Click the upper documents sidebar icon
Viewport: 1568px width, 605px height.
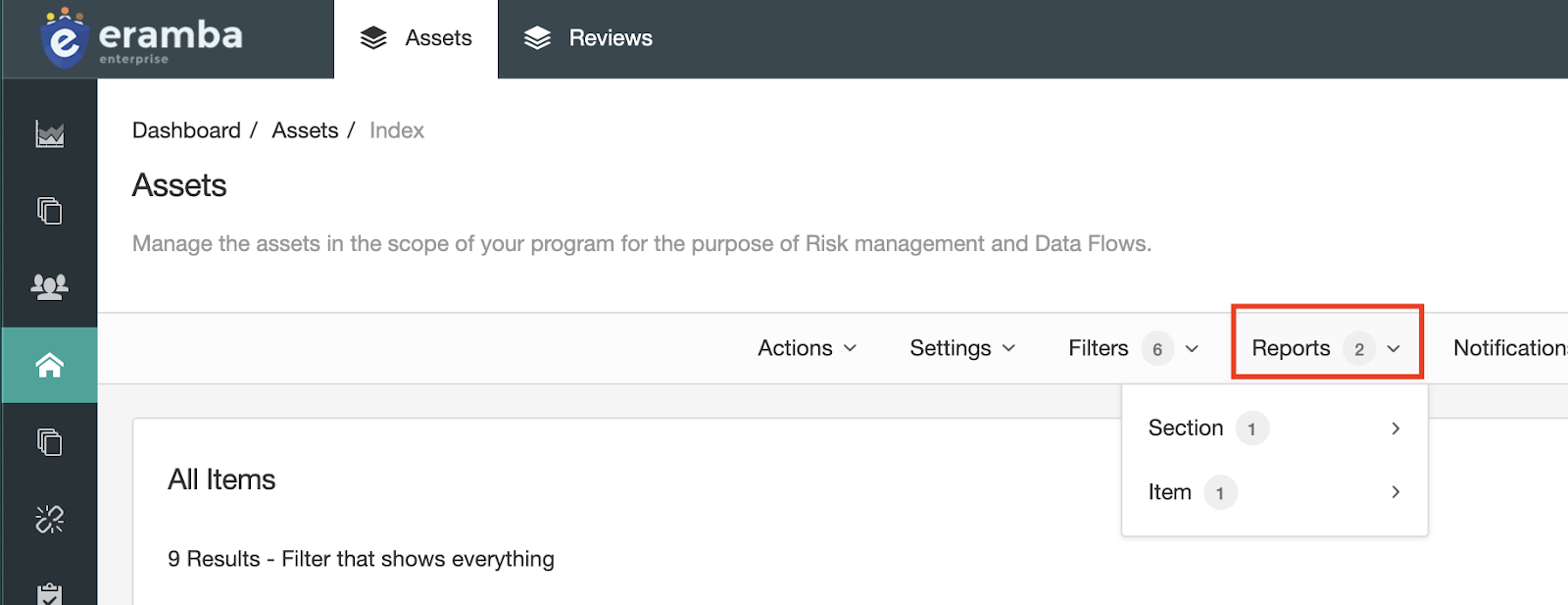click(50, 211)
